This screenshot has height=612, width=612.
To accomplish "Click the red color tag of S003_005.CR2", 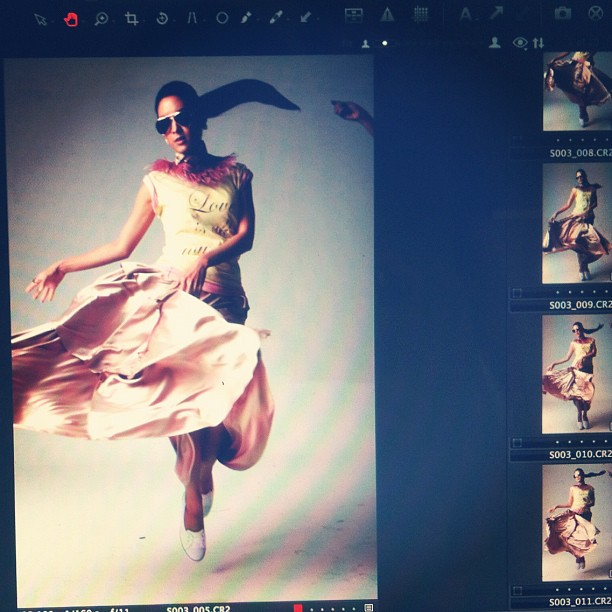I will point(298,608).
